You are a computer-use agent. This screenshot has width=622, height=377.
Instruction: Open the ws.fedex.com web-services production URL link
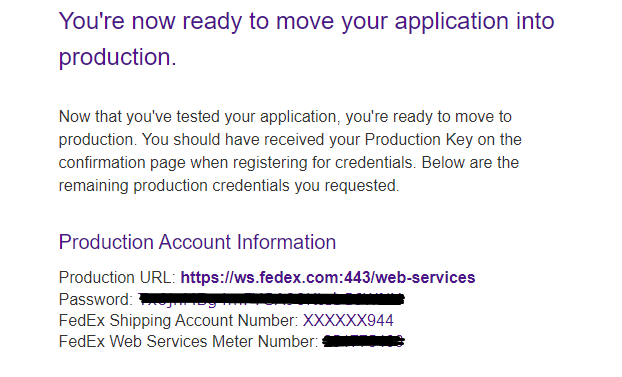pyautogui.click(x=328, y=277)
